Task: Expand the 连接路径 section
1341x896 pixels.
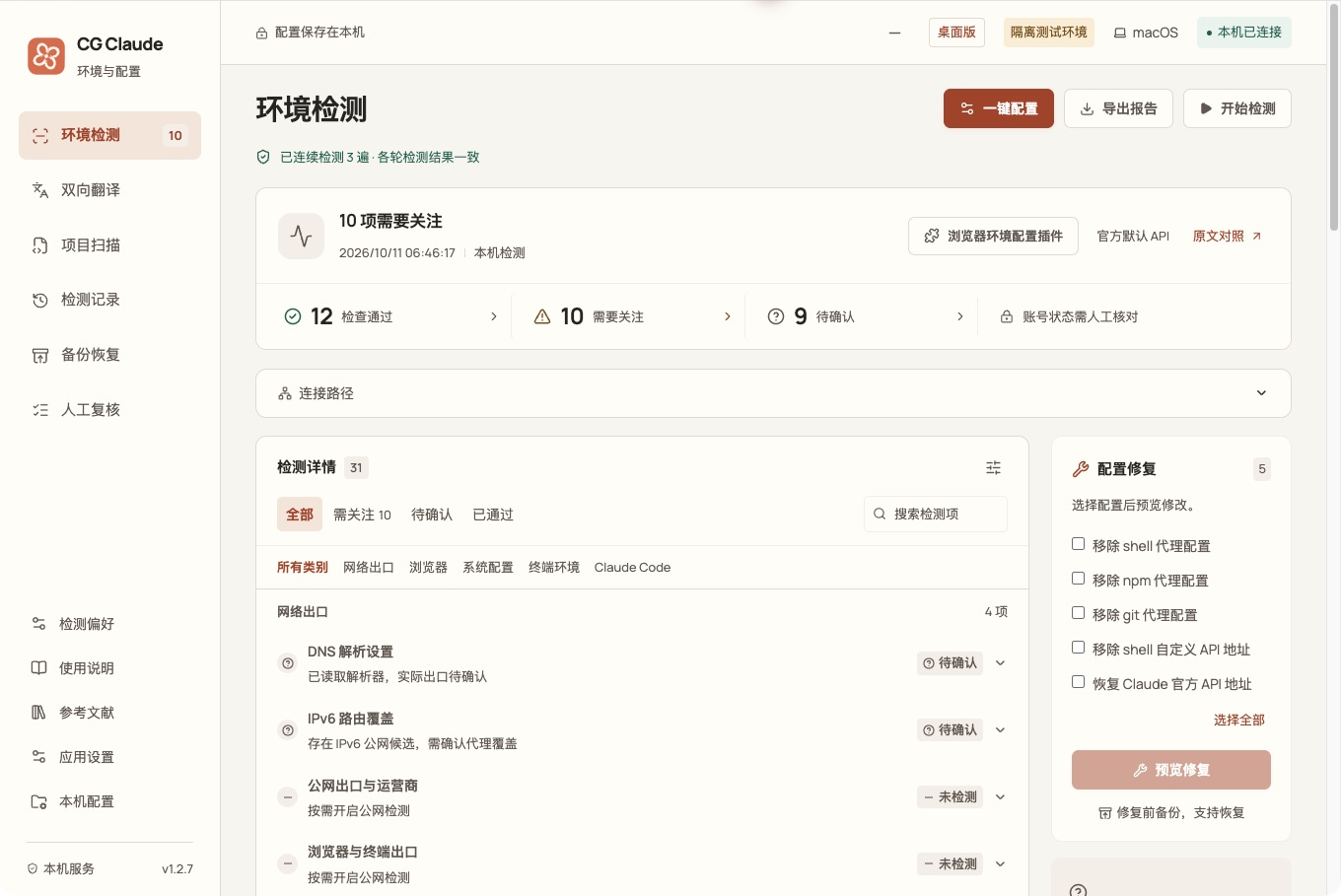Action: click(773, 393)
